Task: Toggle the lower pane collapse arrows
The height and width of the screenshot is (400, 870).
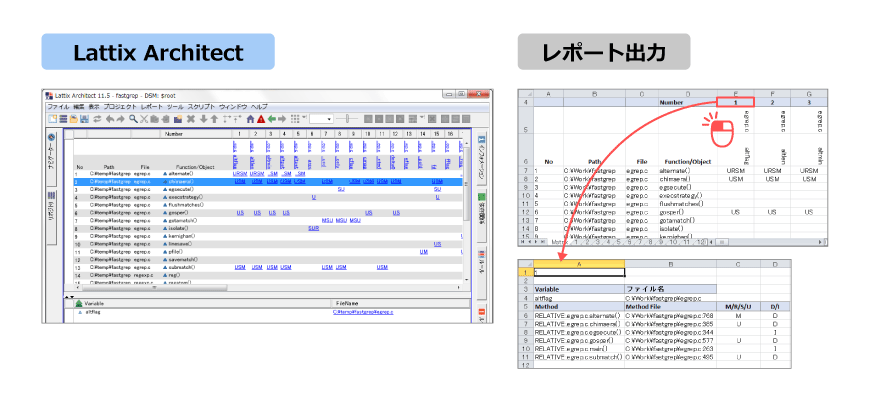Action: 70,296
